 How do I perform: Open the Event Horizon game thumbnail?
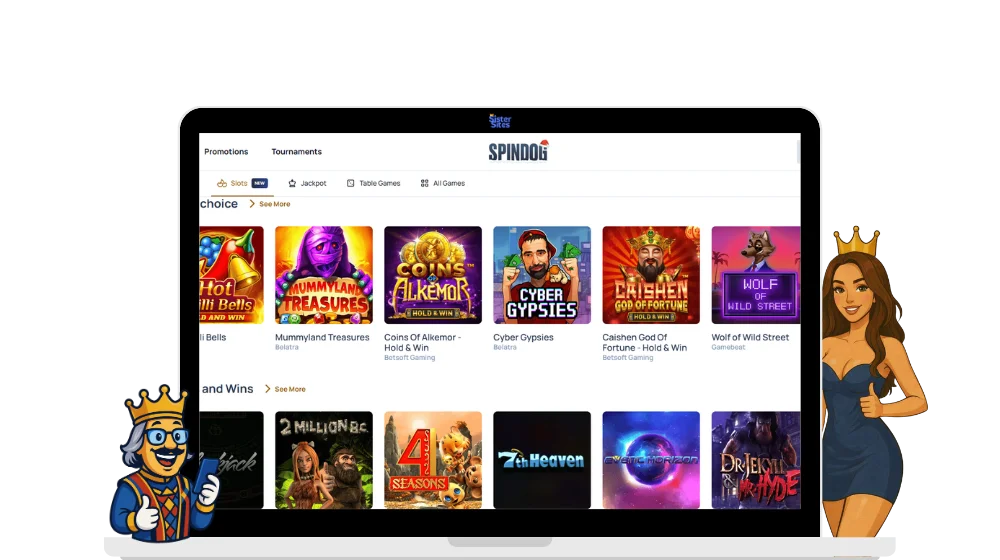(651, 460)
